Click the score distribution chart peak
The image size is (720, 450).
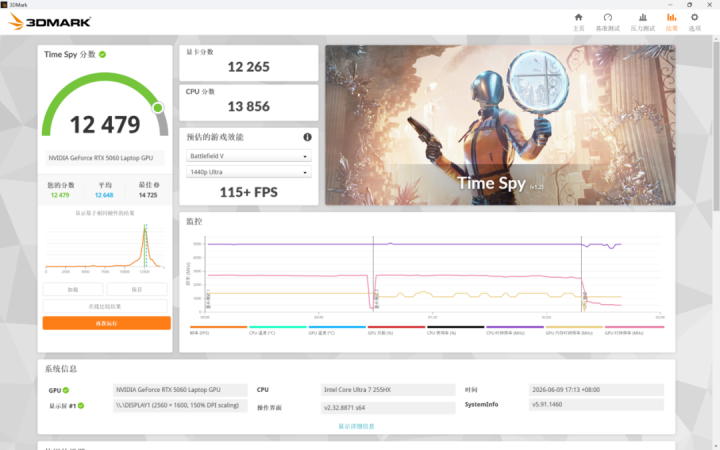145,228
